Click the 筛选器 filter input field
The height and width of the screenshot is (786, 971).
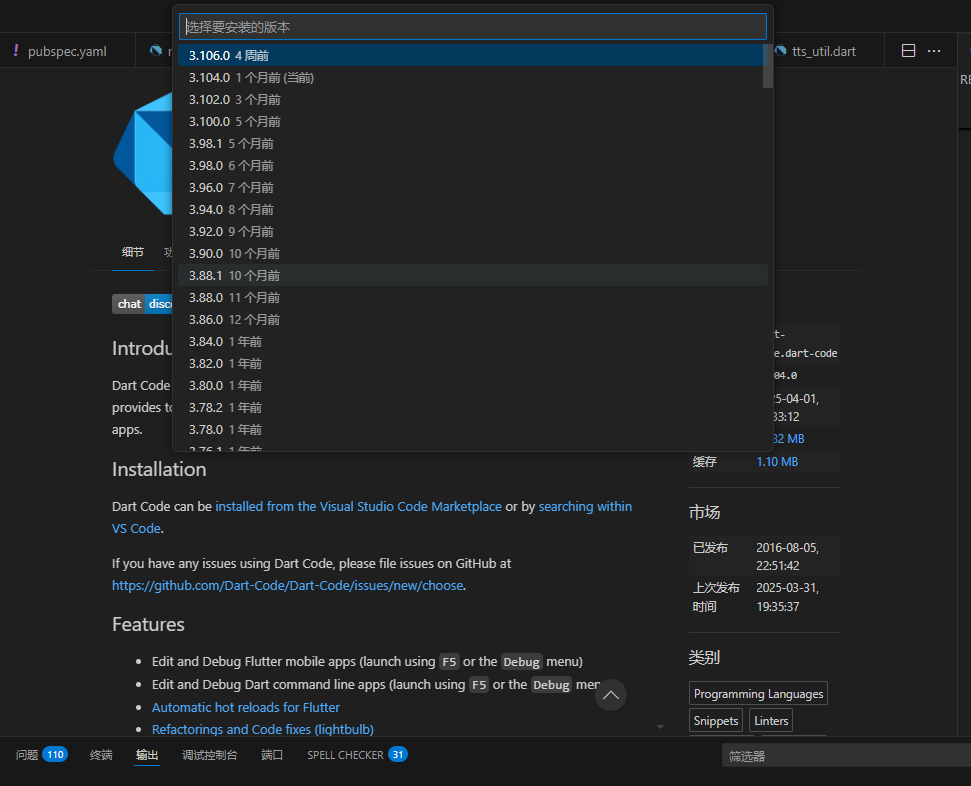click(x=840, y=755)
